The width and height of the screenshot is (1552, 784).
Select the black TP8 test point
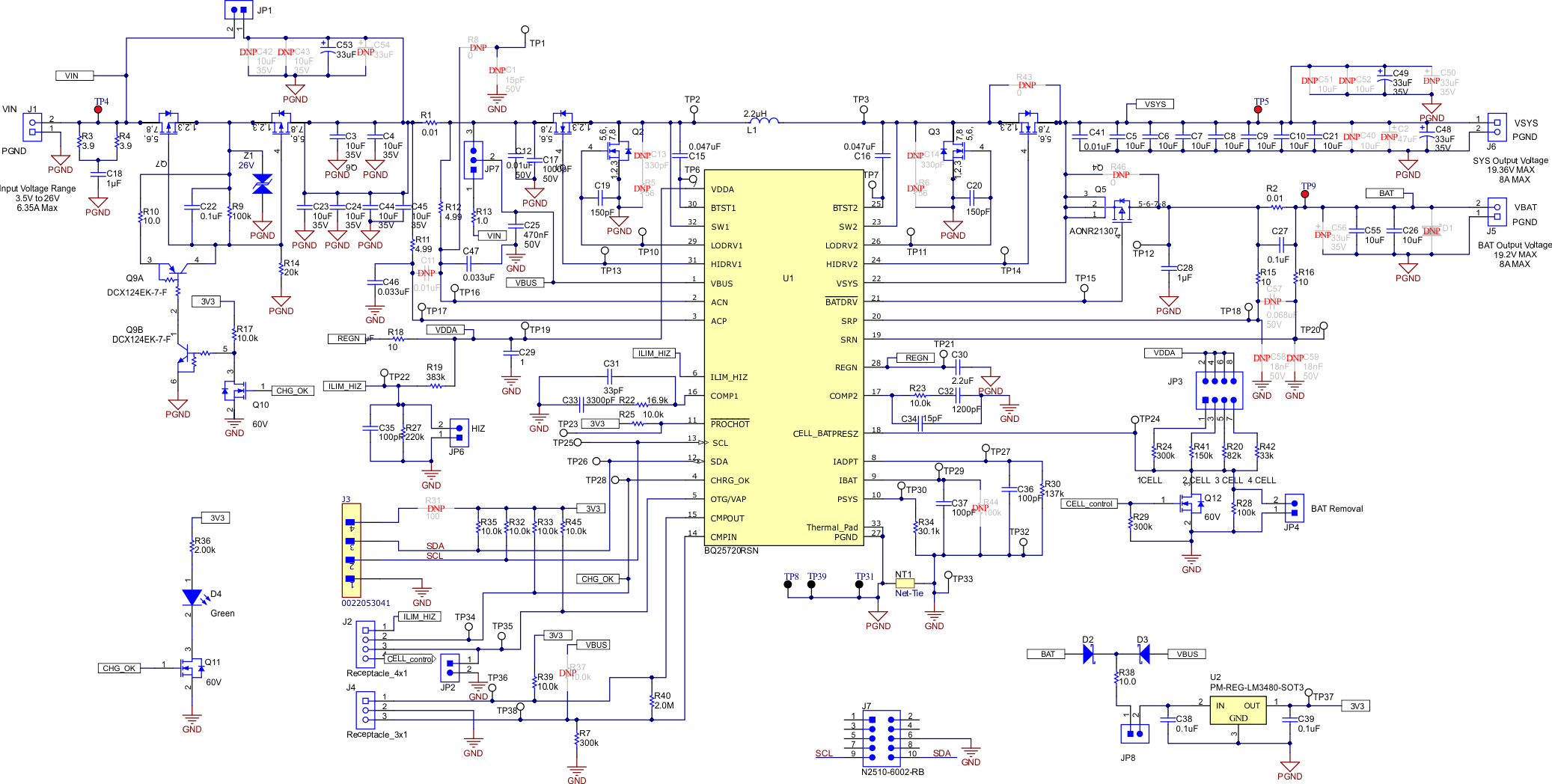click(787, 584)
